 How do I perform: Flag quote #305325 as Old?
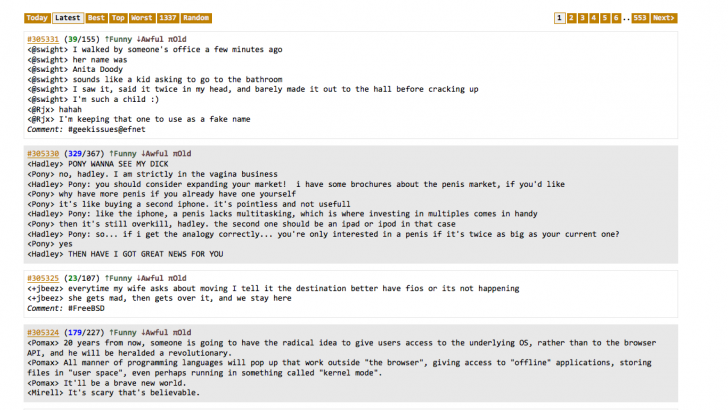click(177, 278)
